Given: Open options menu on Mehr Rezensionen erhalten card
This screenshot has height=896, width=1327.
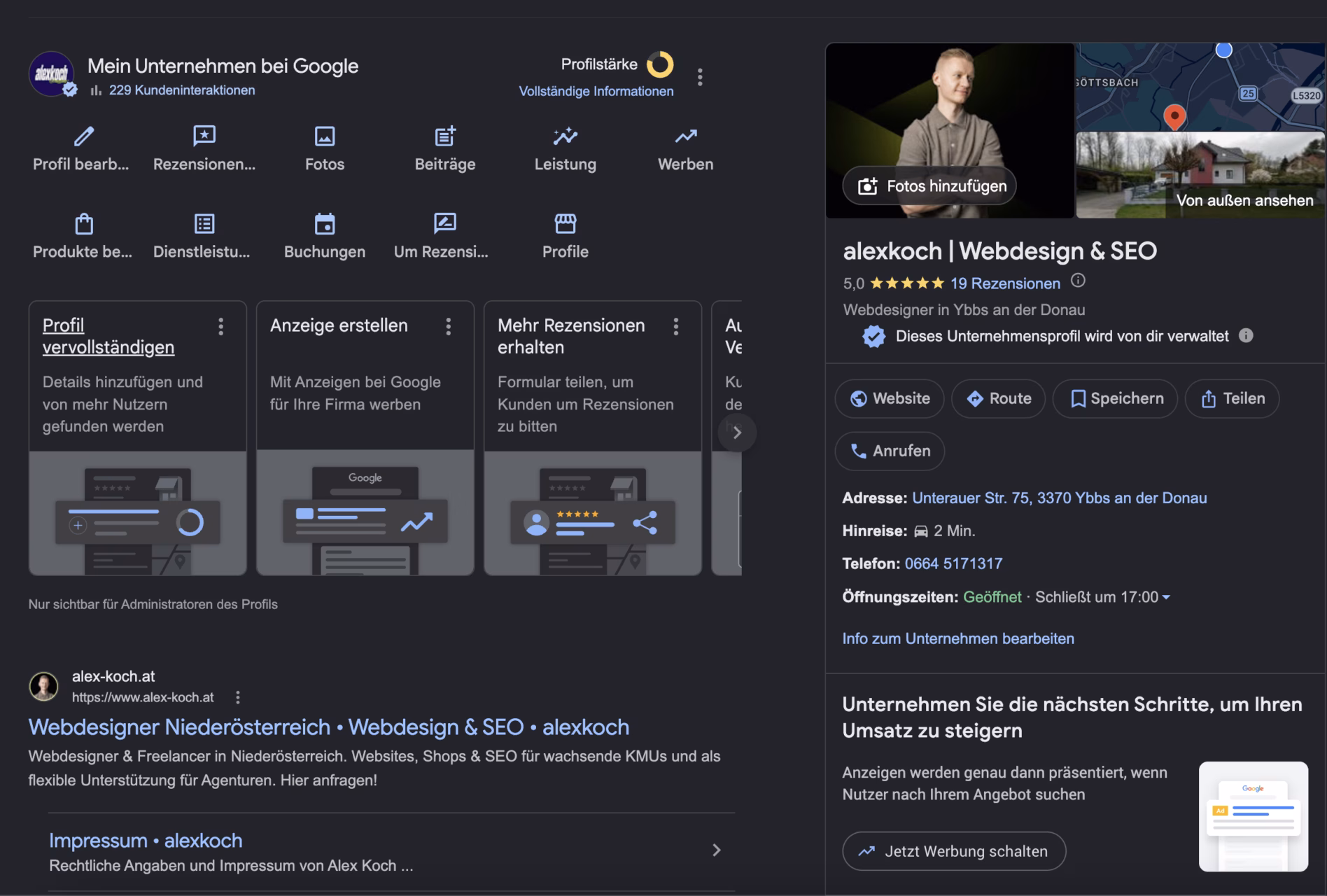Looking at the screenshot, I should 676,326.
